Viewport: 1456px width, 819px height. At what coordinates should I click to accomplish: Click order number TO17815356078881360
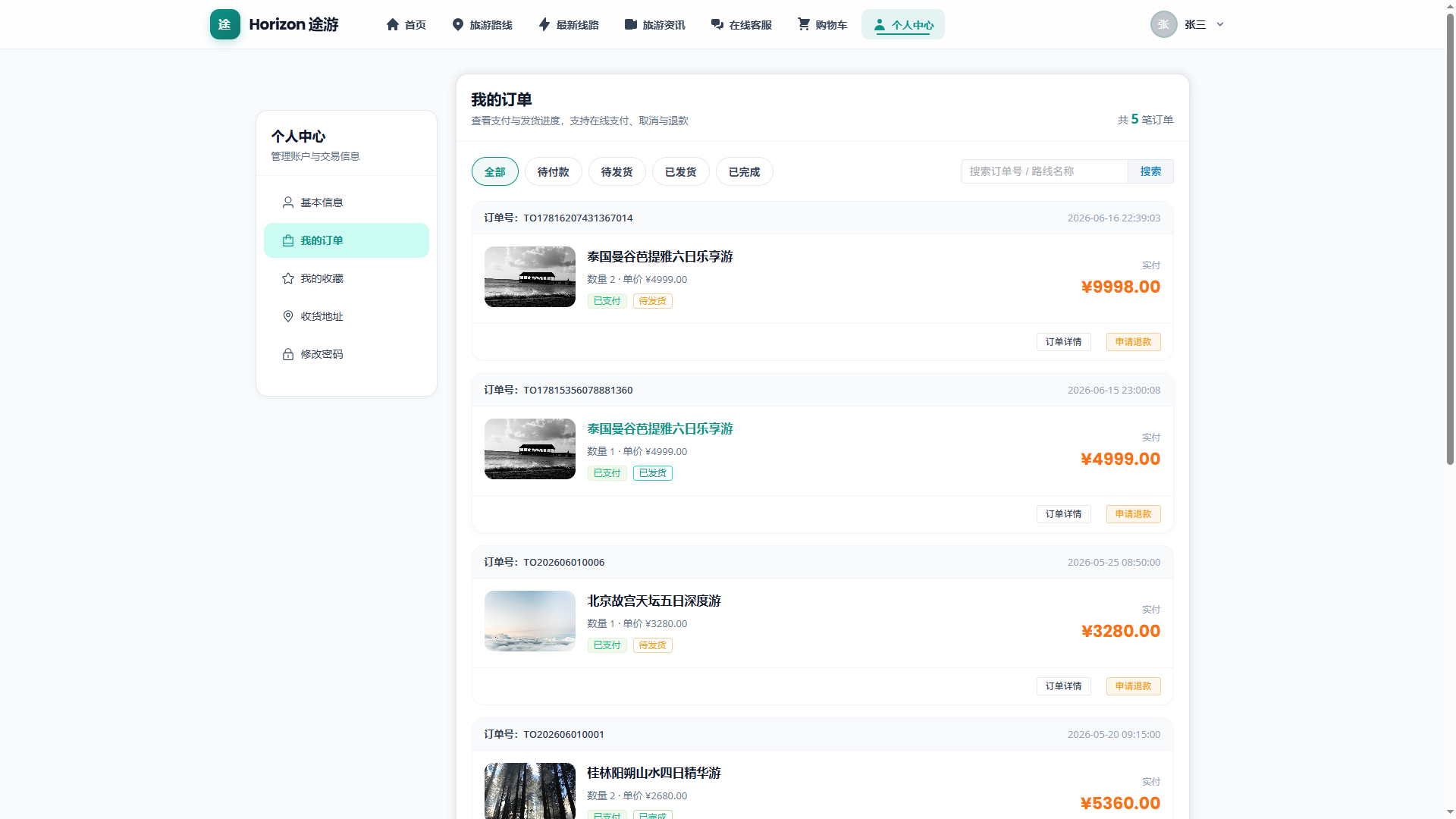(x=578, y=391)
